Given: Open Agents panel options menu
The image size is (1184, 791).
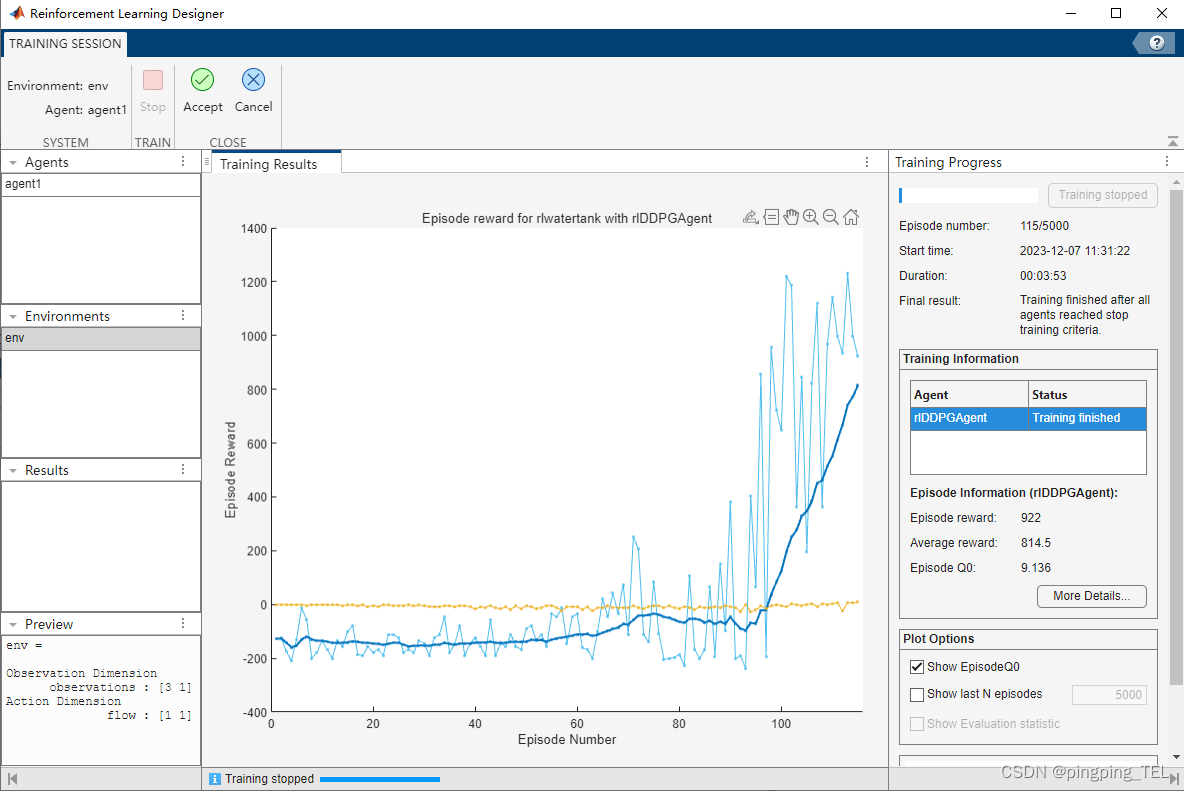Looking at the screenshot, I should pyautogui.click(x=183, y=162).
